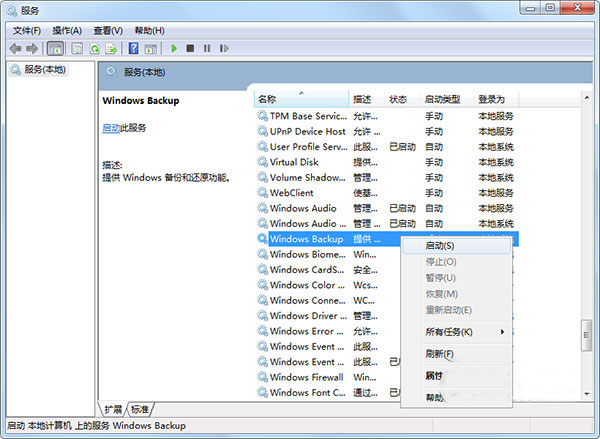Sort by 启动类型 column header
This screenshot has height=439, width=600.
[x=443, y=100]
